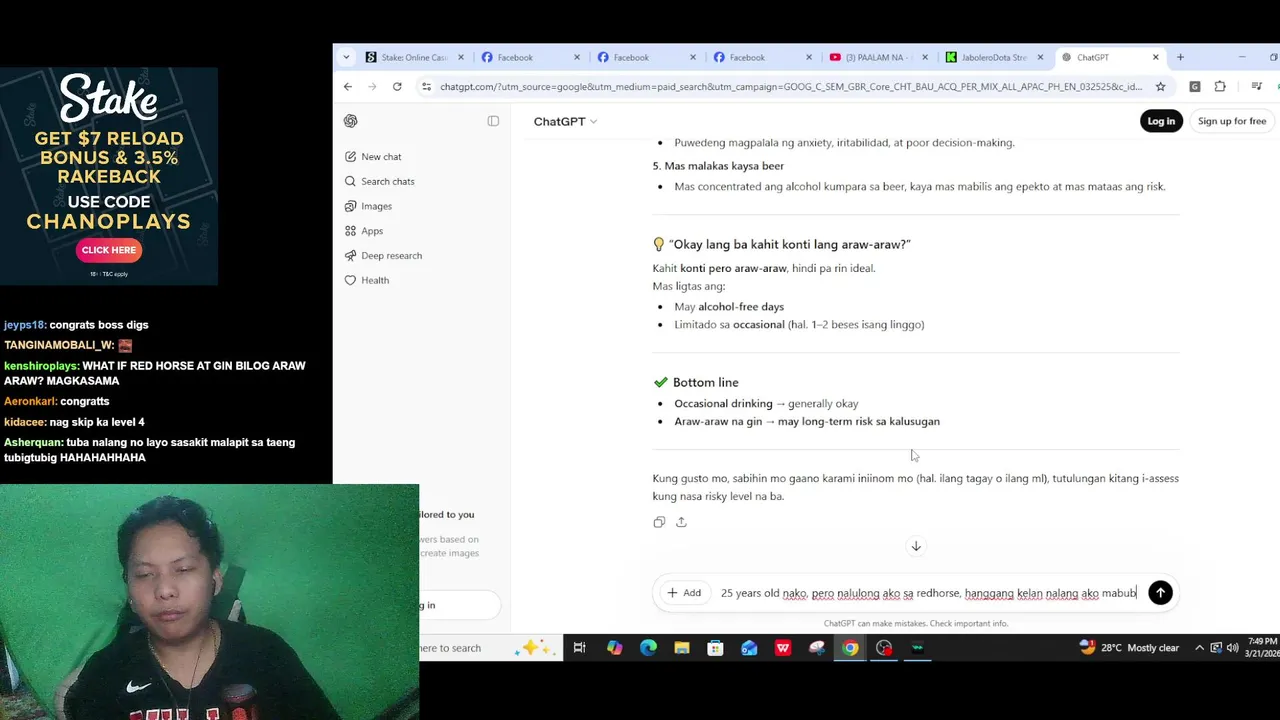Bookmark this page with star icon
The image size is (1280, 720).
point(1160,87)
